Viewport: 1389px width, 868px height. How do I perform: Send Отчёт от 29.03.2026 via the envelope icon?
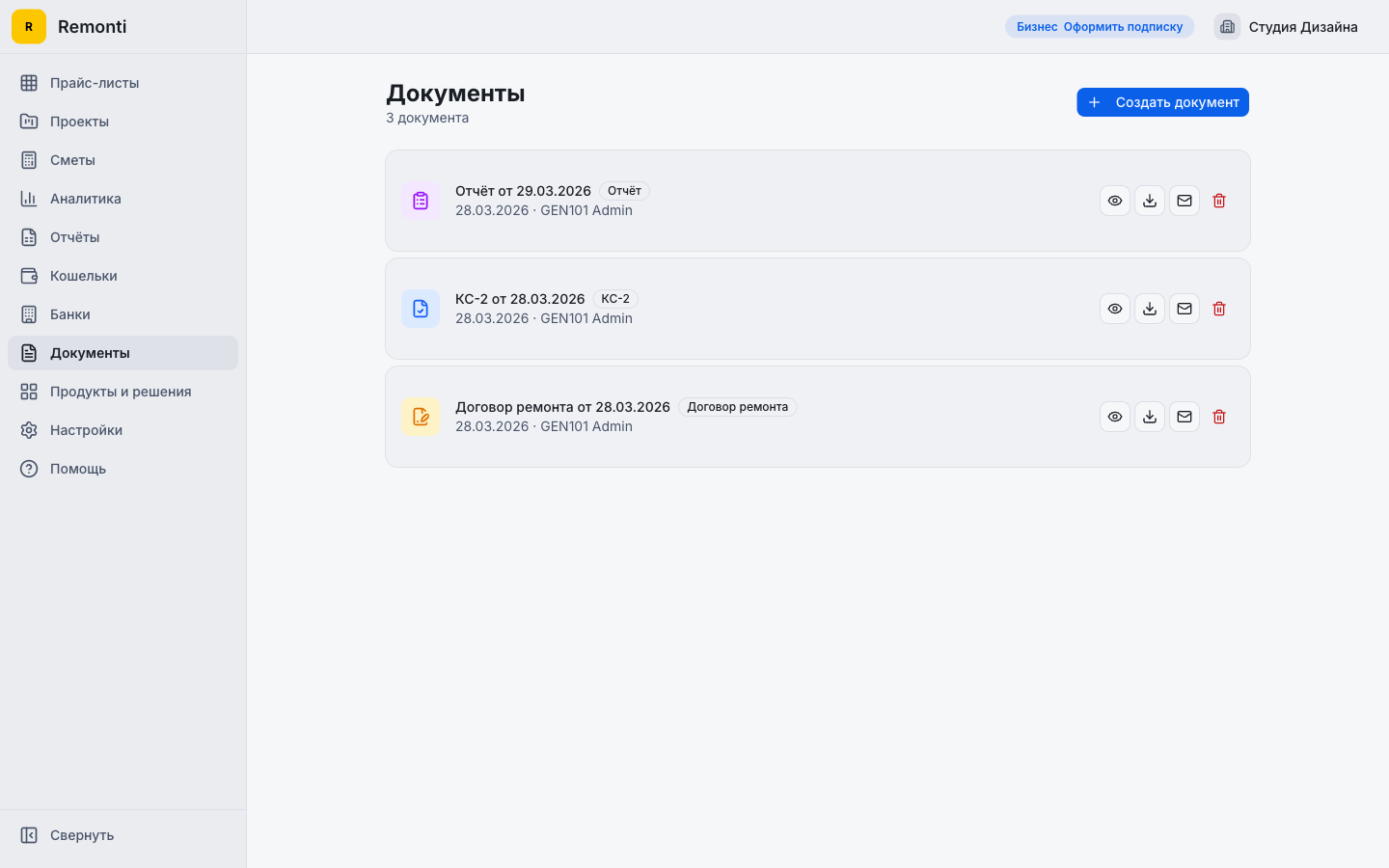1184,201
